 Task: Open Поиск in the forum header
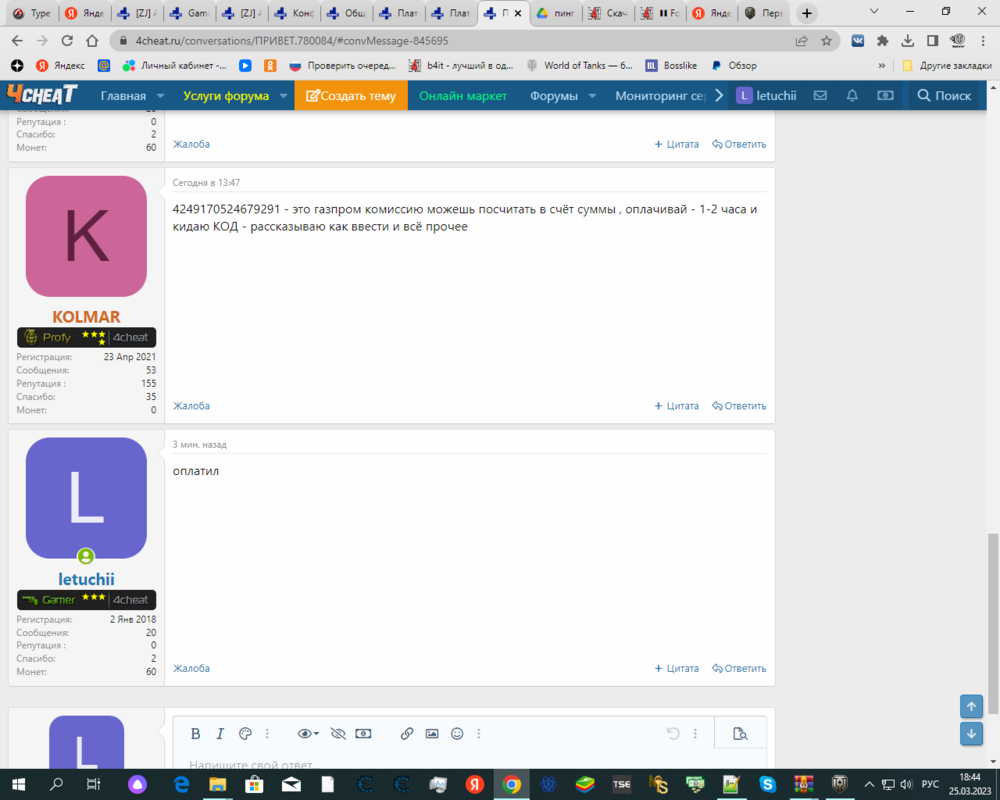[944, 96]
